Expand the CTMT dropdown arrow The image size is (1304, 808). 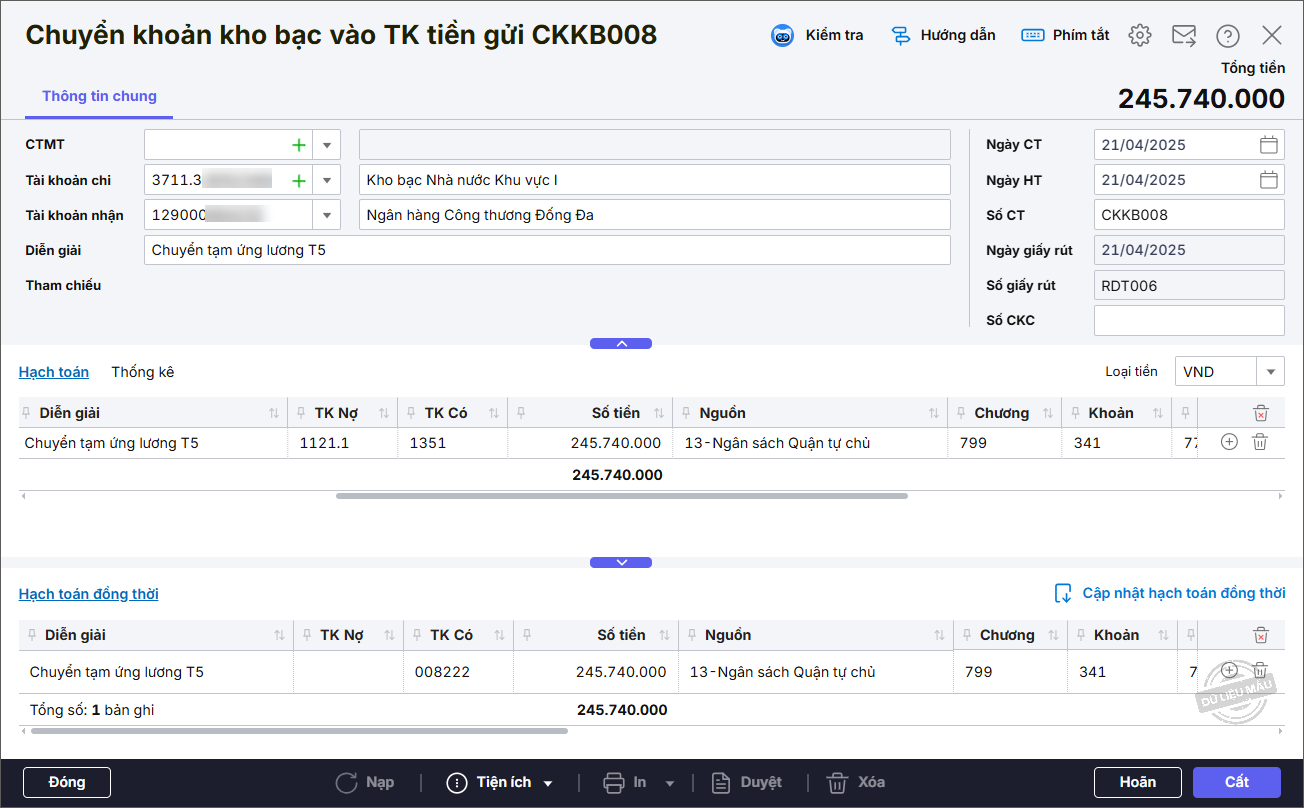click(x=327, y=145)
